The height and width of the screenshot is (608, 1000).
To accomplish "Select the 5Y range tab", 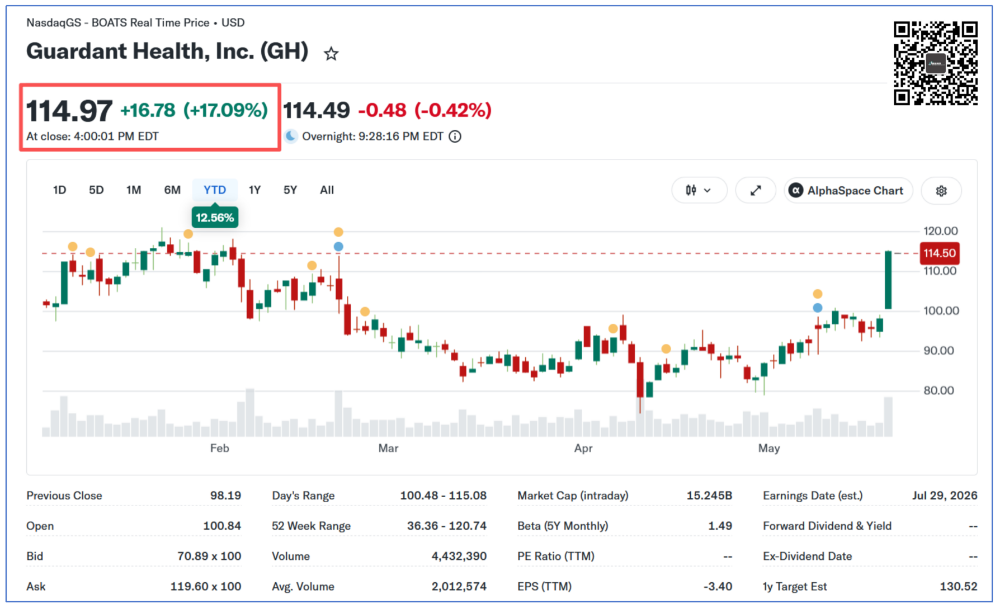I will pyautogui.click(x=290, y=189).
